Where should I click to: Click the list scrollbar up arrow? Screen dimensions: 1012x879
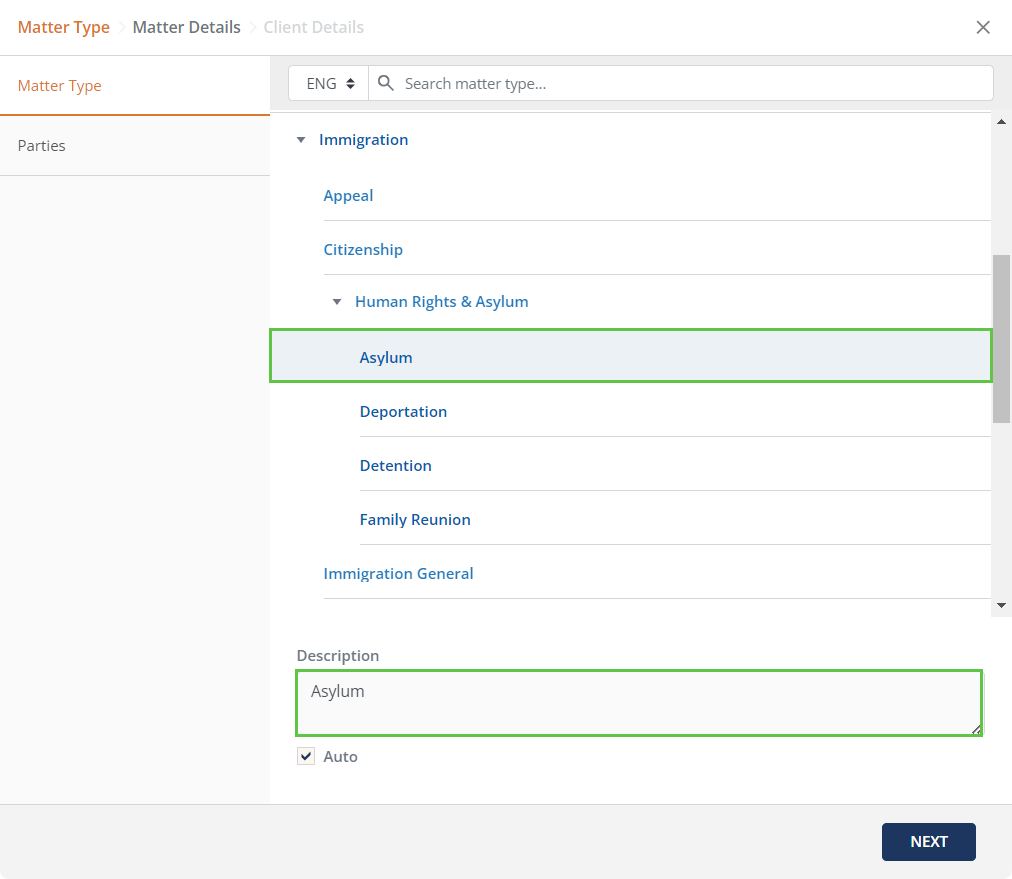1001,122
